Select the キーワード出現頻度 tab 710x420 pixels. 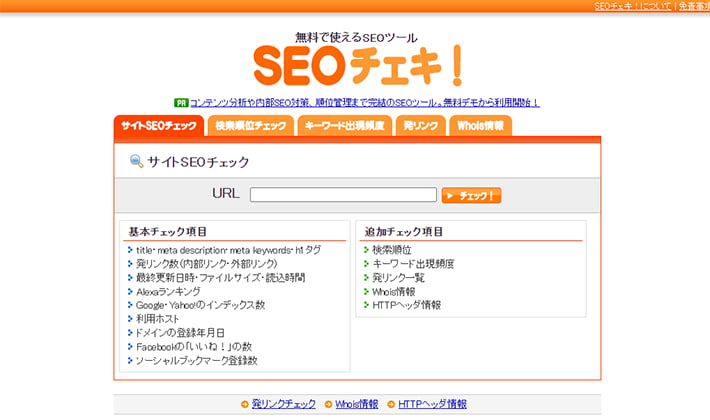pos(345,125)
